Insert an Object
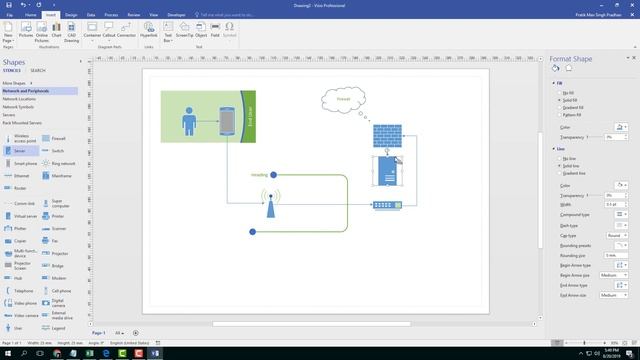The image size is (640, 360). (201, 30)
